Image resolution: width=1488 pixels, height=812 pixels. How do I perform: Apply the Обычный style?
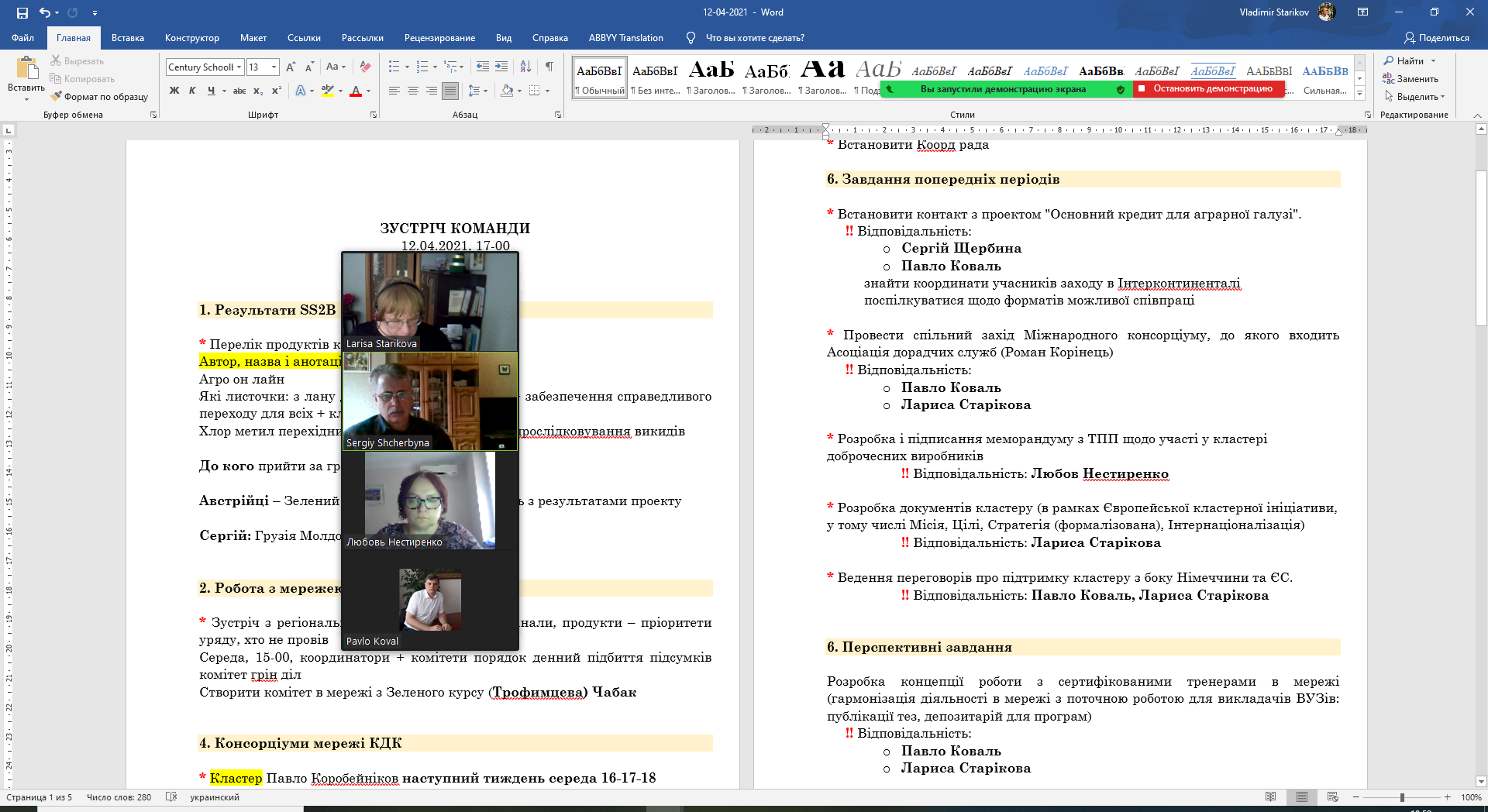click(x=600, y=78)
